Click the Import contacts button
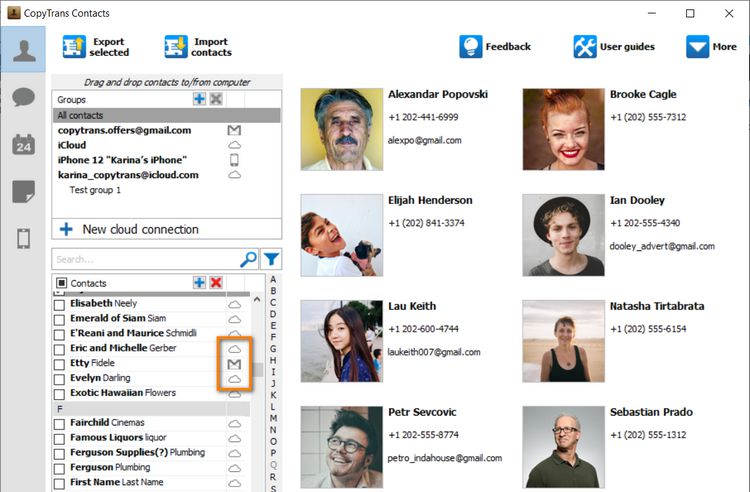This screenshot has width=750, height=492. [198, 47]
